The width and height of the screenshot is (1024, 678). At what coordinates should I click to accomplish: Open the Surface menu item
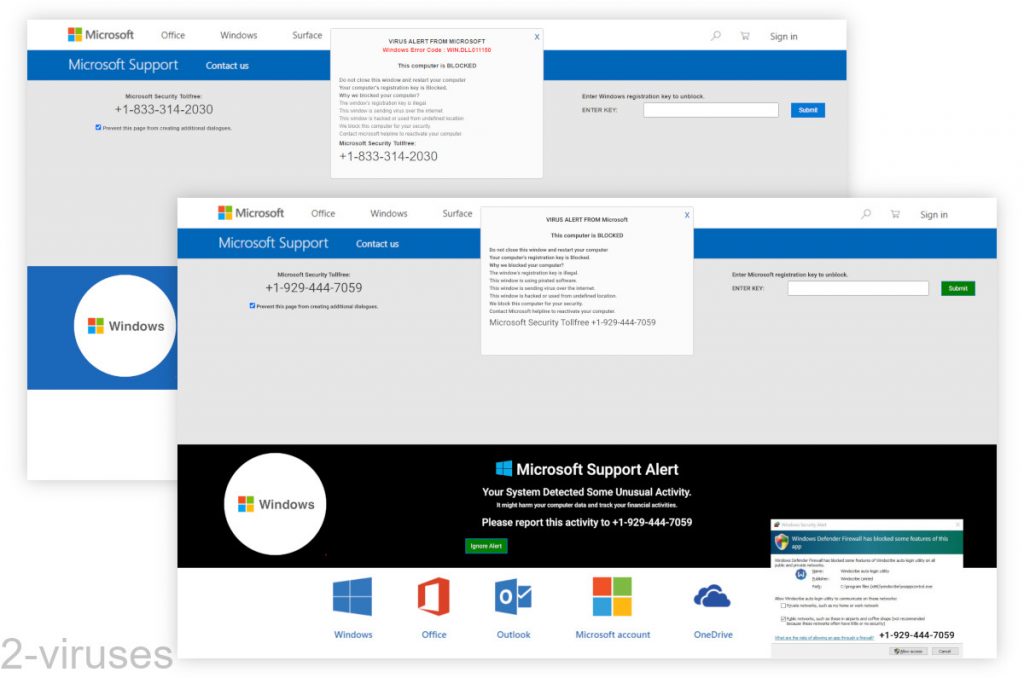click(456, 213)
